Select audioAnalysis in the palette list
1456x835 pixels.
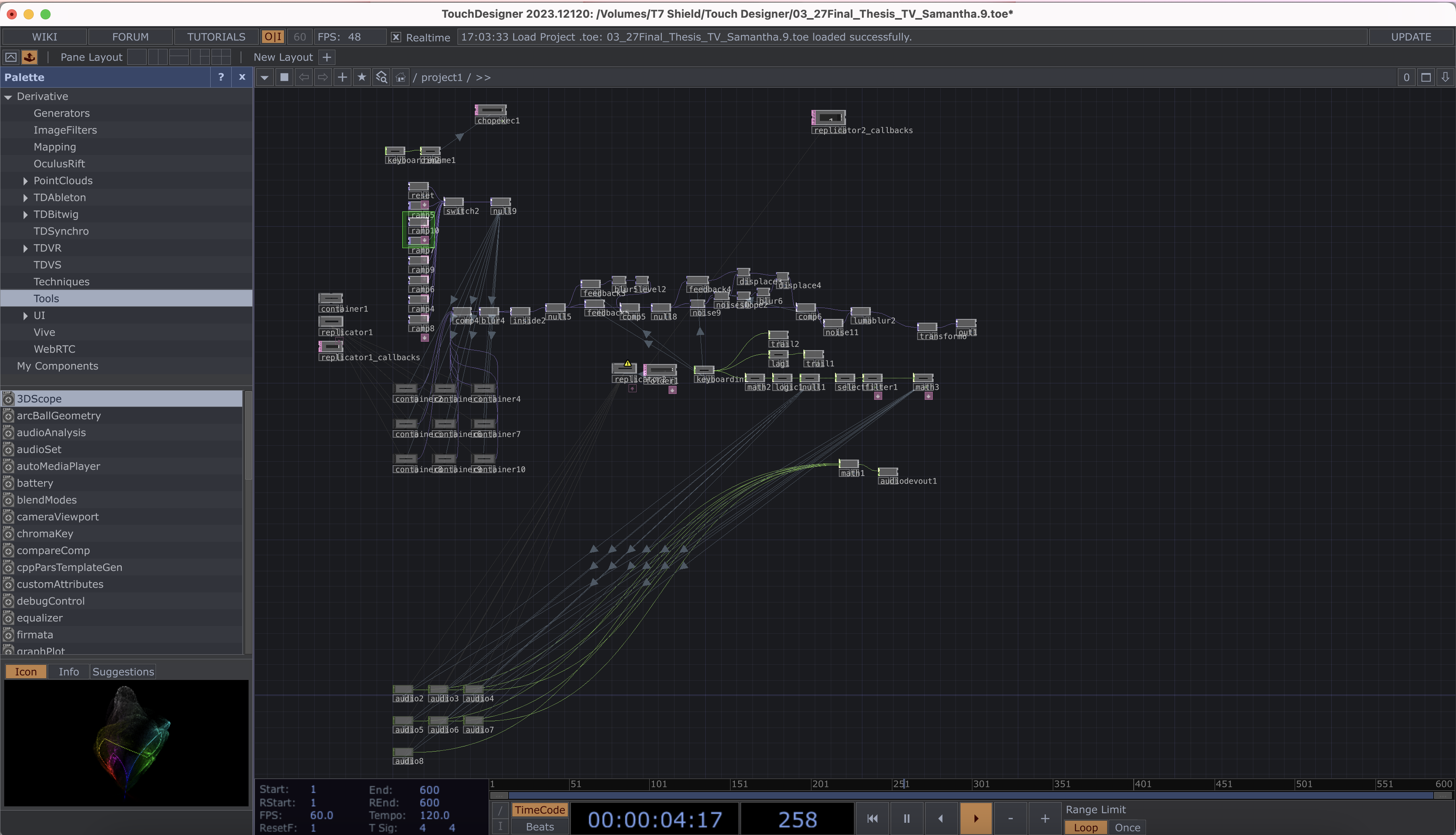[51, 432]
